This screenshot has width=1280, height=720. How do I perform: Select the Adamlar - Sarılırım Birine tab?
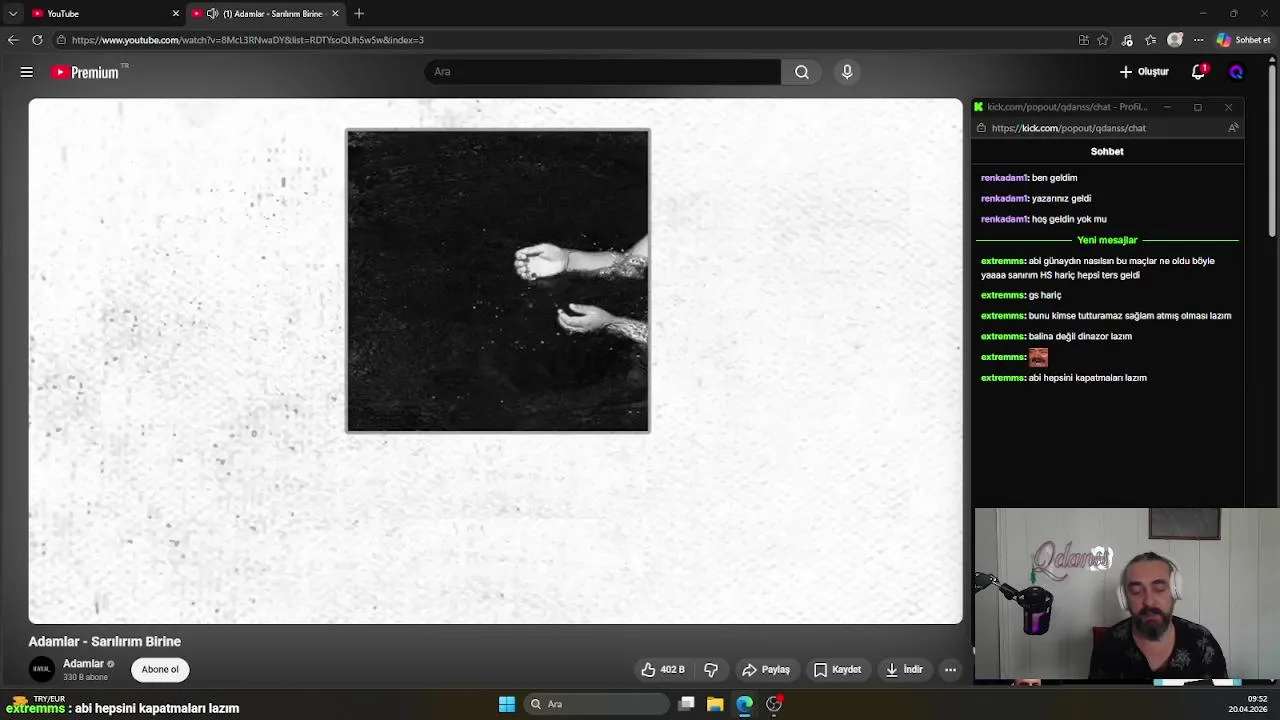265,14
